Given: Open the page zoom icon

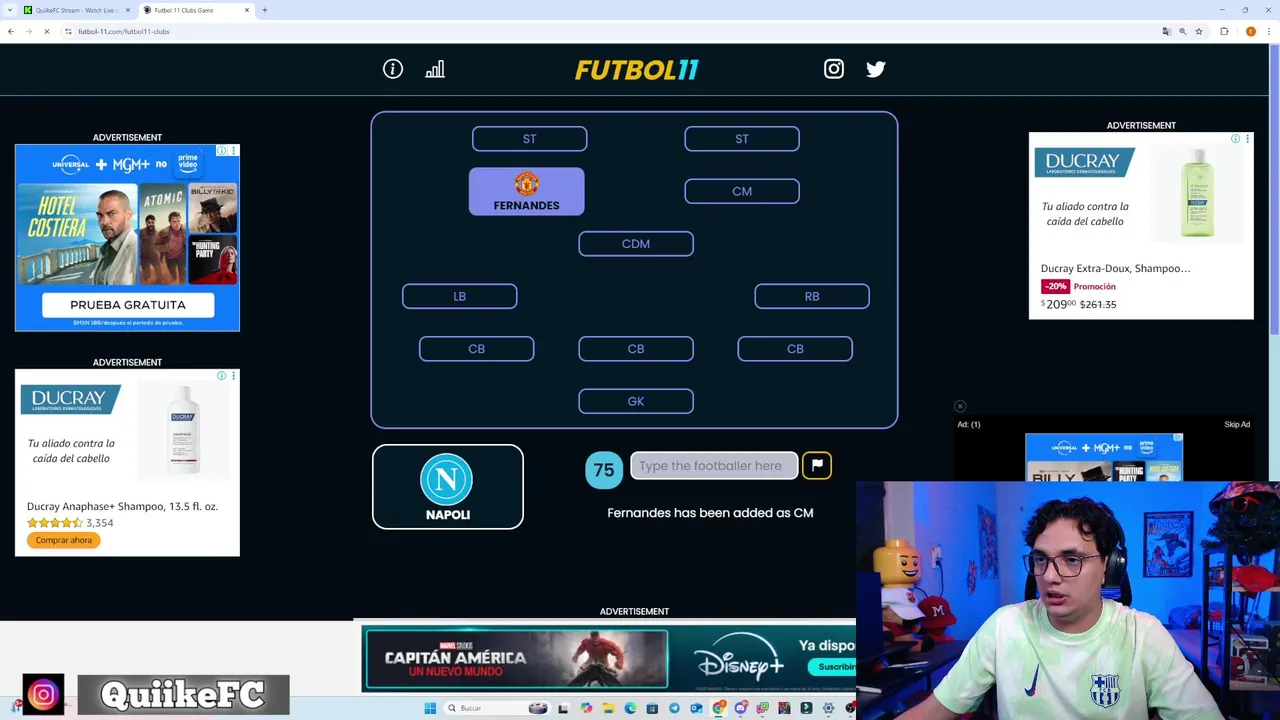Looking at the screenshot, I should tap(1182, 31).
